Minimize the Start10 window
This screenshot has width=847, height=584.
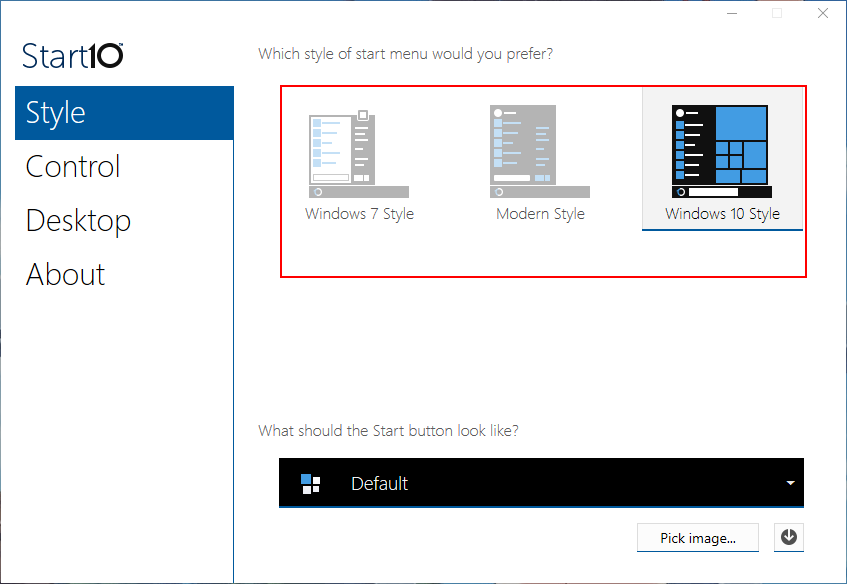[x=731, y=14]
